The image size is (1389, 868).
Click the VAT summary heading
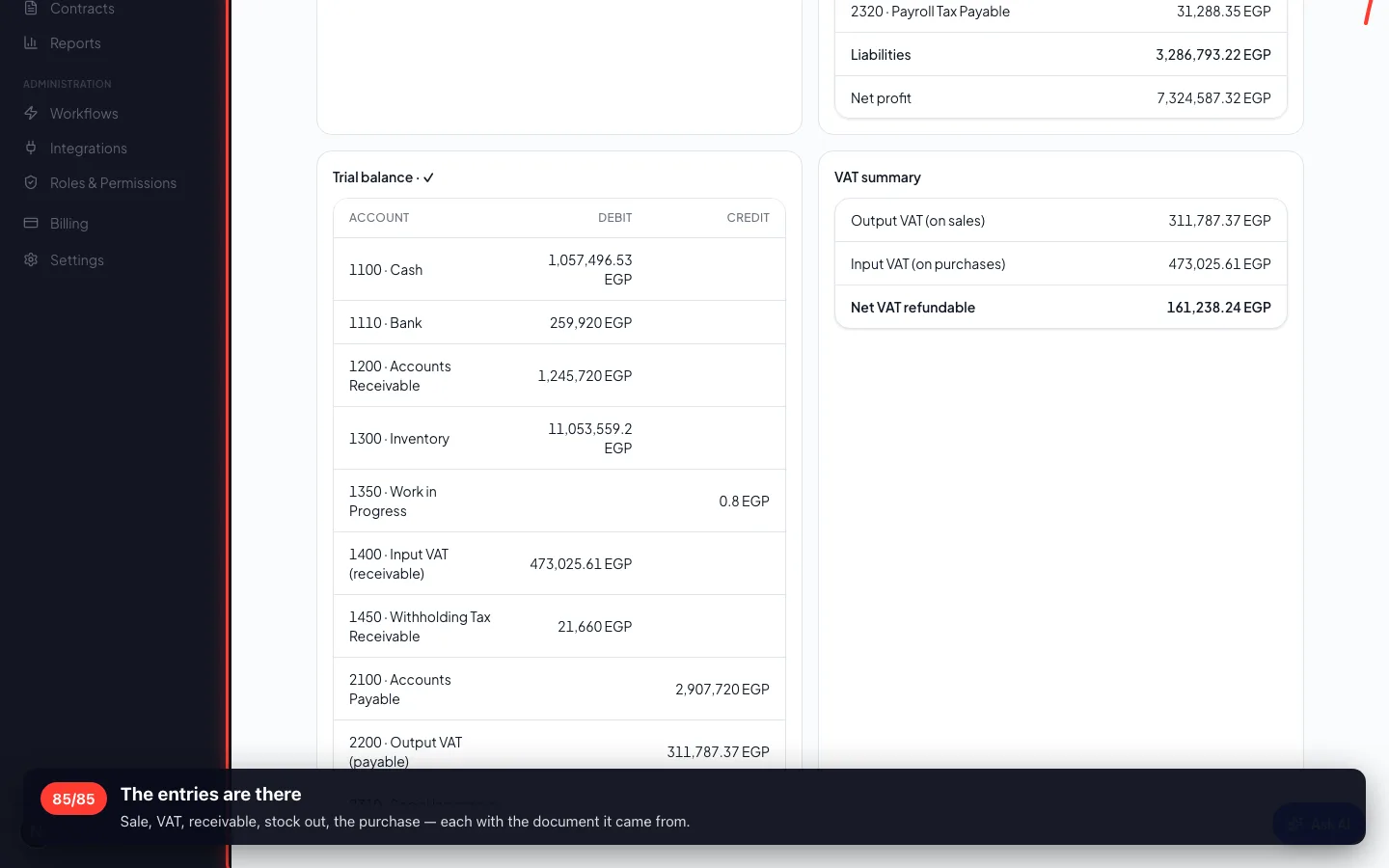tap(877, 177)
